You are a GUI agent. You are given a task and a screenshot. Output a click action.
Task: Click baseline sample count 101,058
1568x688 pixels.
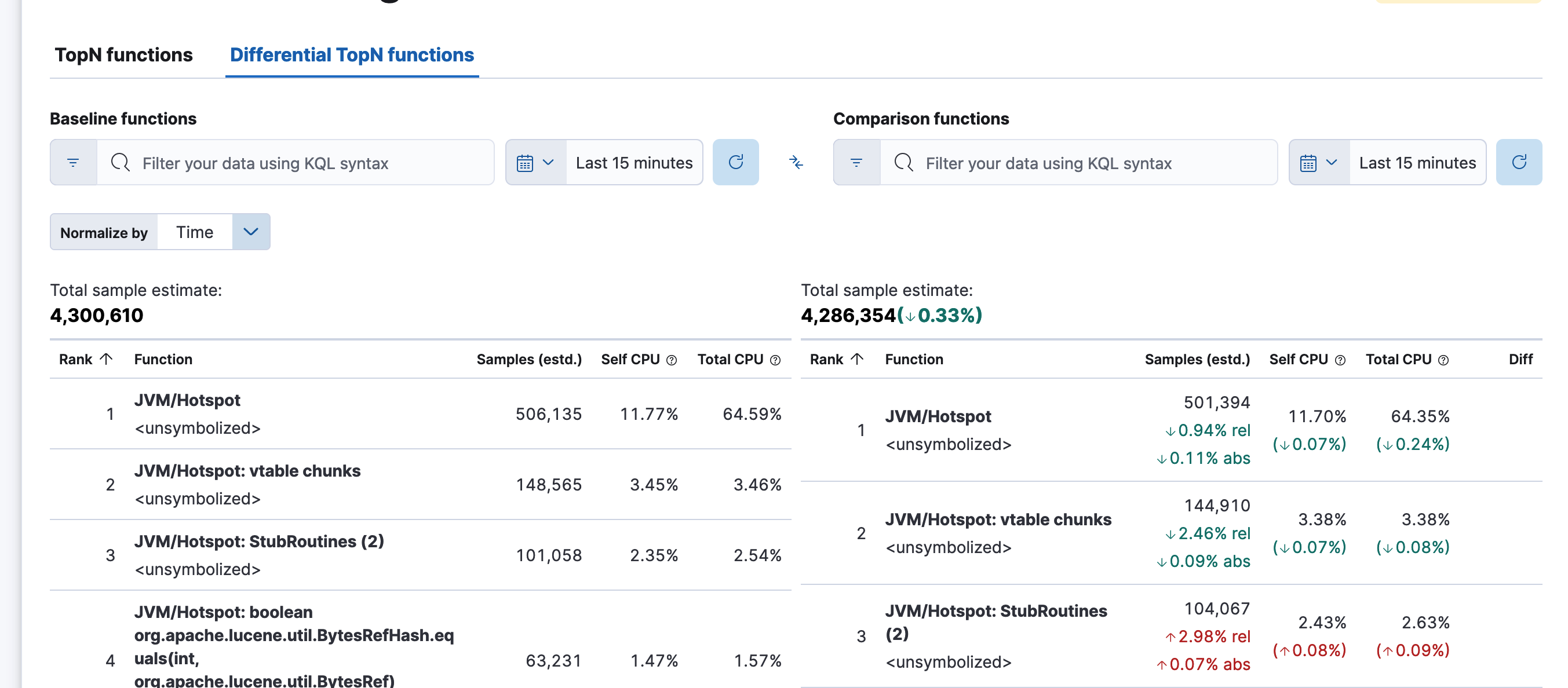pos(548,555)
